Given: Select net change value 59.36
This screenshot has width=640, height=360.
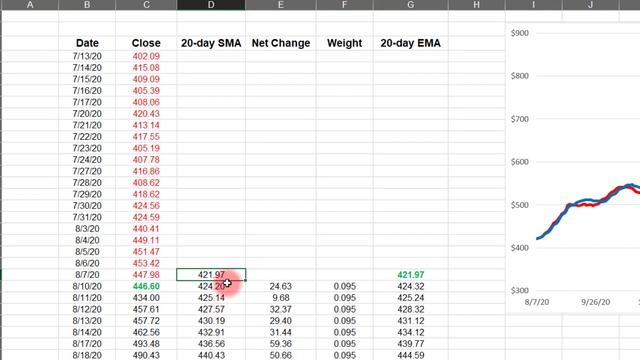Looking at the screenshot, I should click(x=281, y=344).
